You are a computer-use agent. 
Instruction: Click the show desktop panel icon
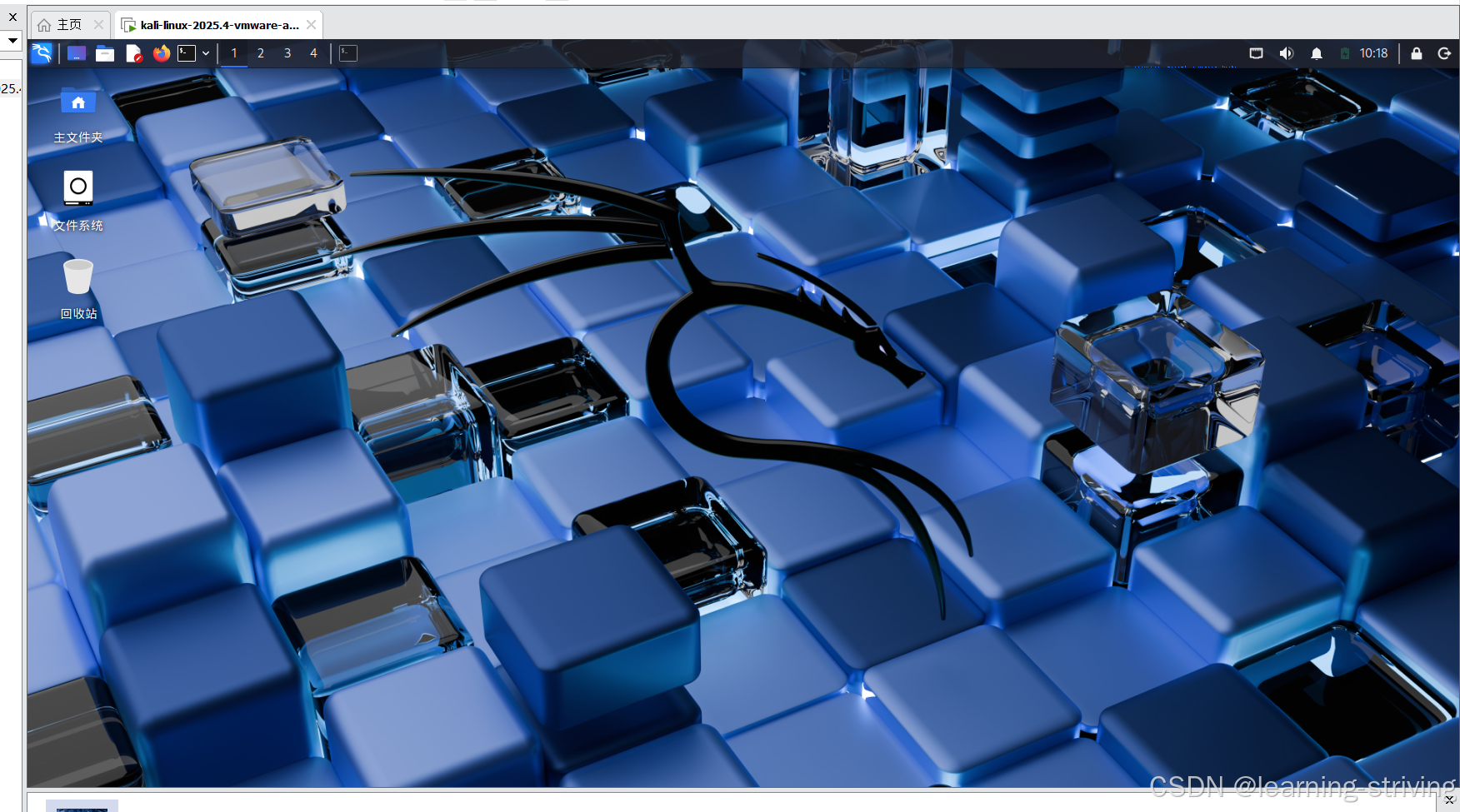point(77,53)
